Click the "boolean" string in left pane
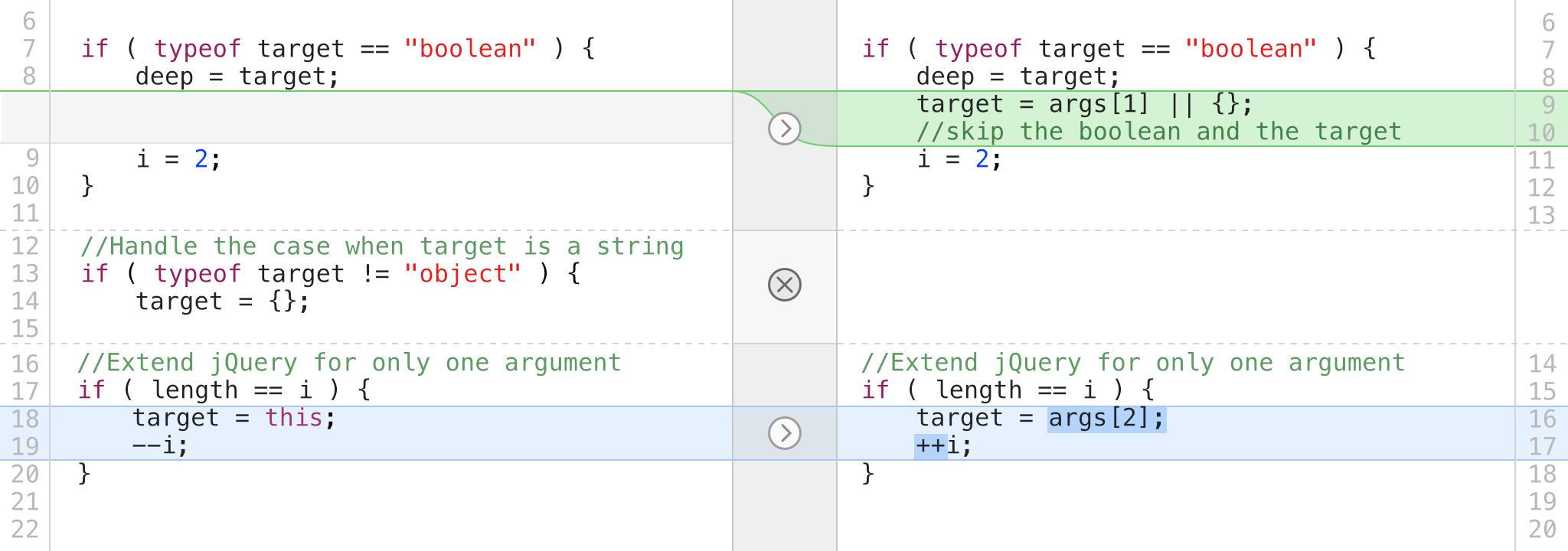Viewport: 1568px width, 551px height. click(469, 49)
